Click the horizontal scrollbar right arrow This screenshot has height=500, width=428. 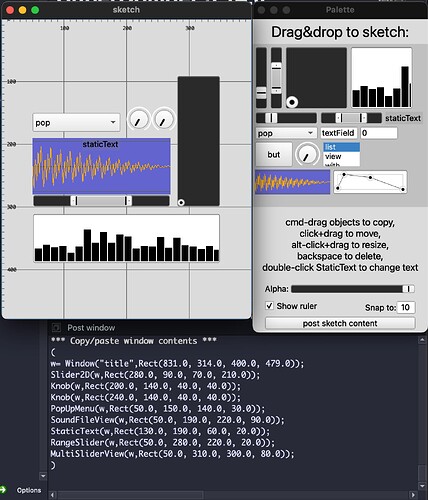413,495
